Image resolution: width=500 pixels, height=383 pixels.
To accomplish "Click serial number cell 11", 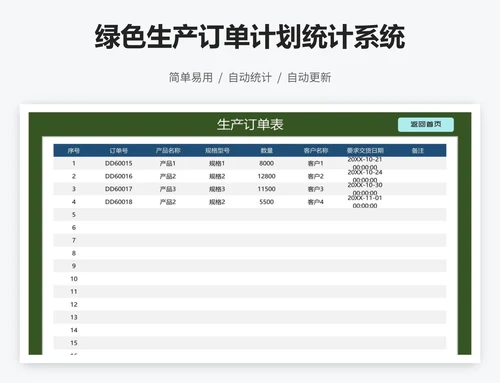I will coord(74,292).
